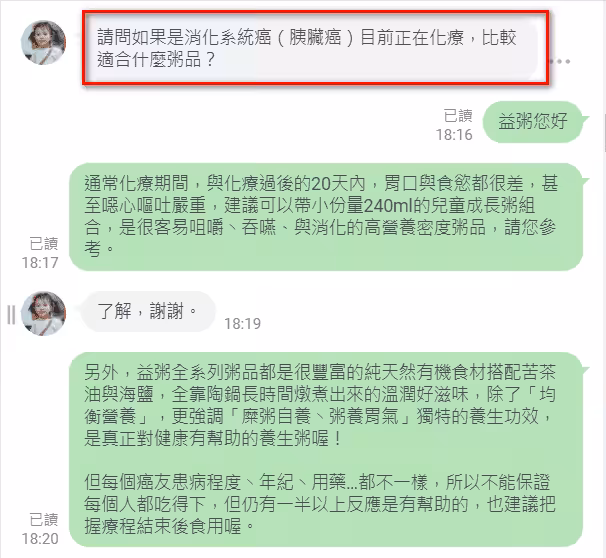Click the 18:16 timestamp

454,134
